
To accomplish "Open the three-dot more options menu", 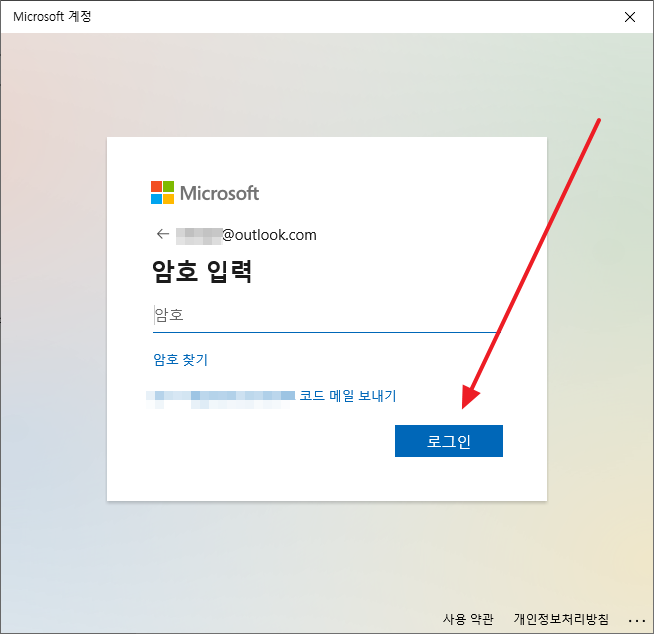I will coord(637,621).
